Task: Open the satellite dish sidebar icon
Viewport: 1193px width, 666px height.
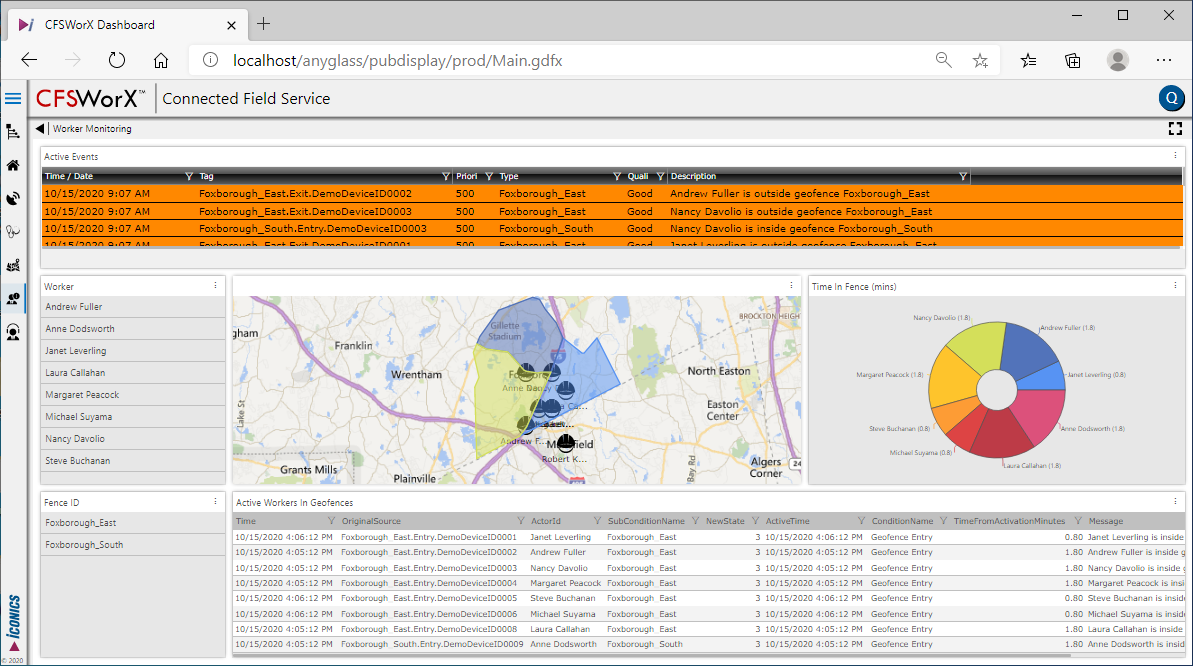Action: [13, 199]
